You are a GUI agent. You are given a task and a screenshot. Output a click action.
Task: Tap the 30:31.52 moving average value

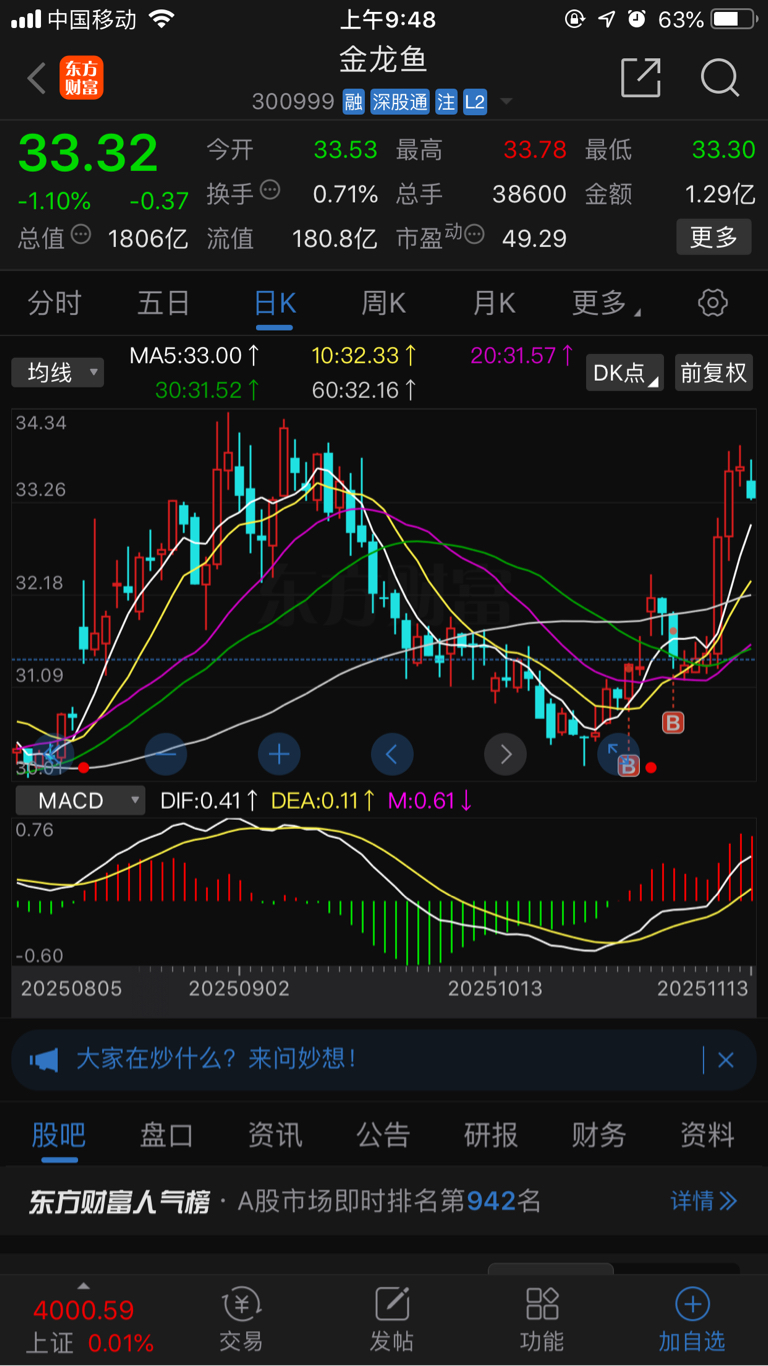pyautogui.click(x=208, y=390)
